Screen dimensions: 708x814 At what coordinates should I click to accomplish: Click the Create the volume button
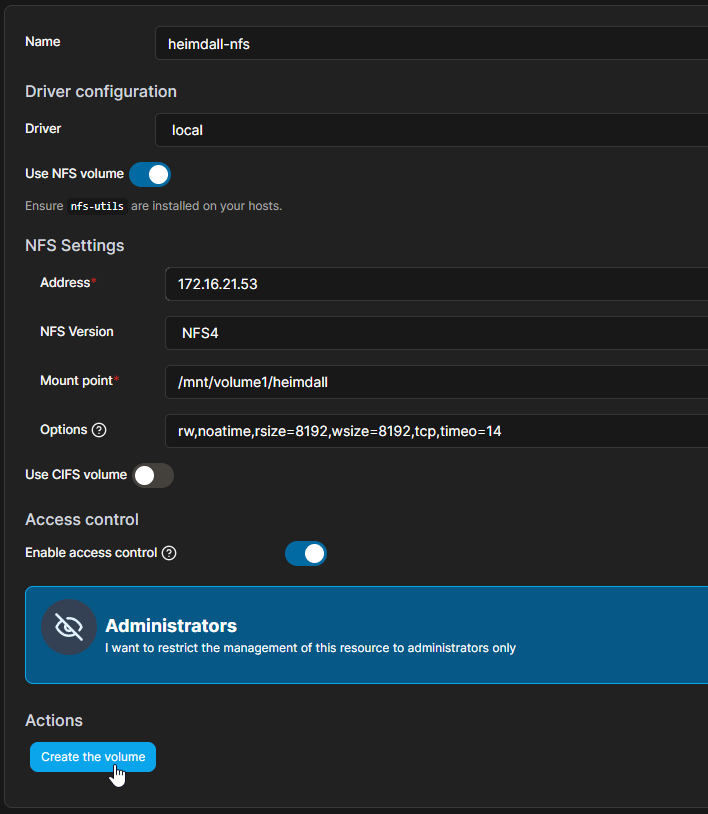[x=92, y=757]
